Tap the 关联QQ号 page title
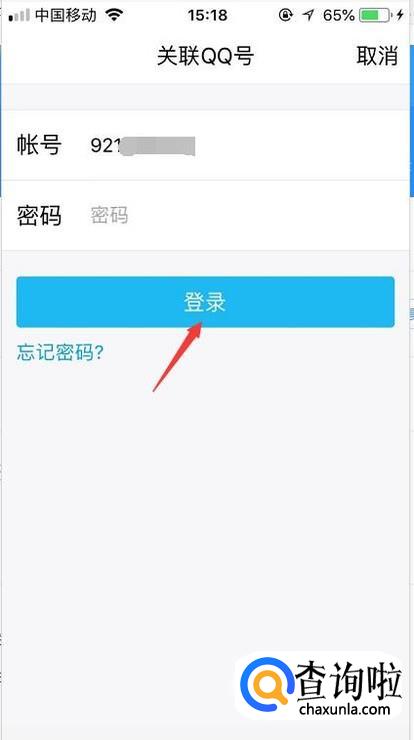This screenshot has height=740, width=414. tap(205, 57)
